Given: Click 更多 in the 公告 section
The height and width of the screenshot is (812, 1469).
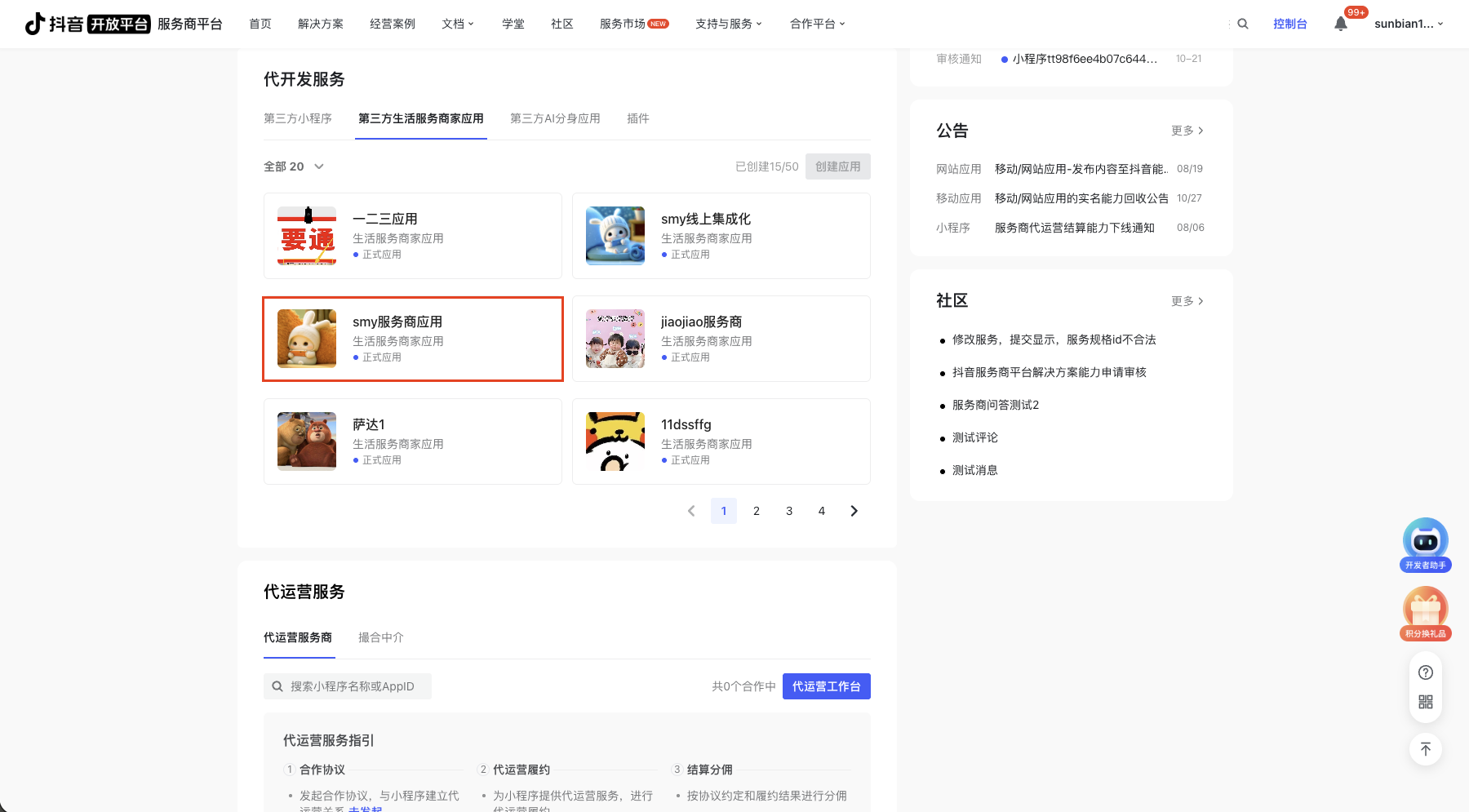Looking at the screenshot, I should 1187,131.
